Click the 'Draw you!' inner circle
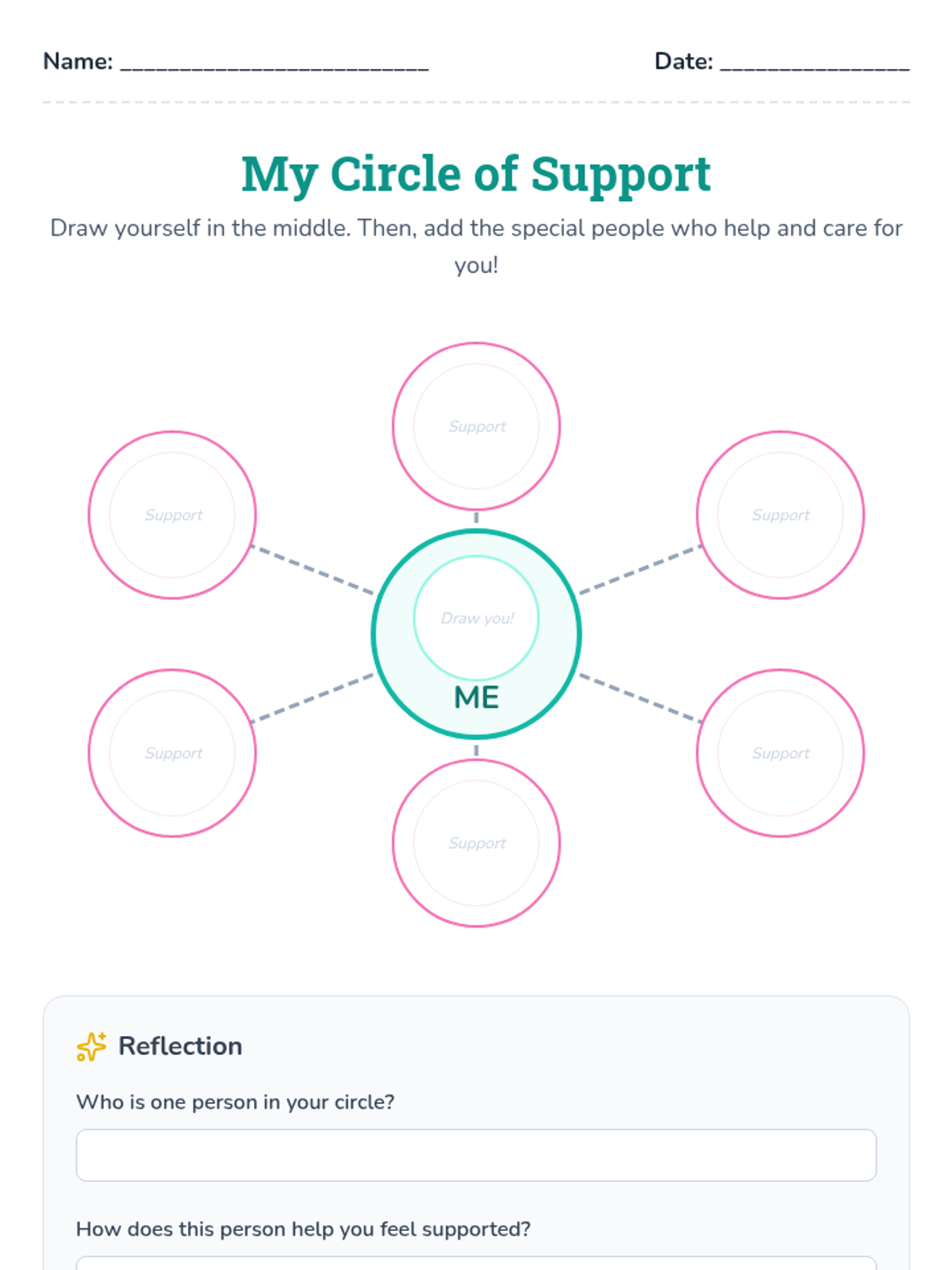Viewport: 952px width, 1270px height. pos(476,618)
